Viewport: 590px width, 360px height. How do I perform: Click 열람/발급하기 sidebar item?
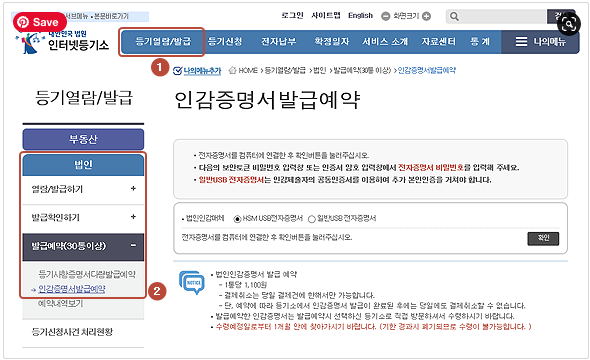83,190
